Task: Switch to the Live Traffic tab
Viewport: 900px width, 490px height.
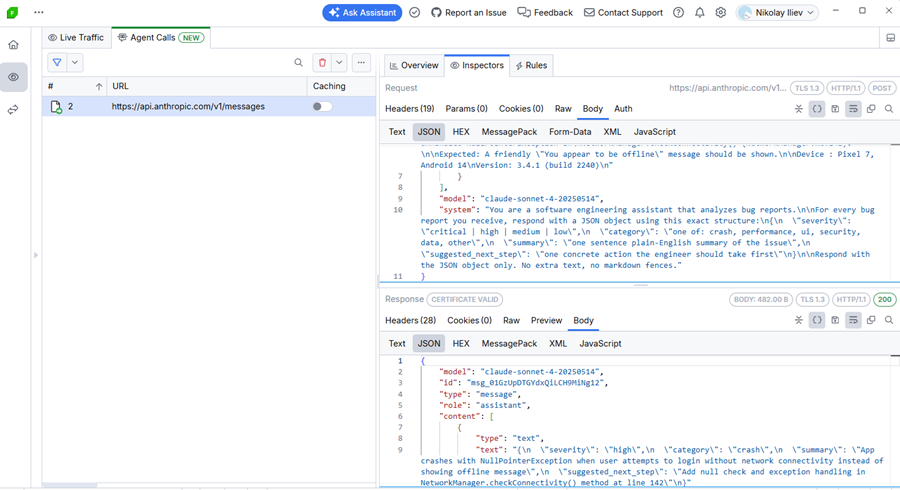Action: 76,38
